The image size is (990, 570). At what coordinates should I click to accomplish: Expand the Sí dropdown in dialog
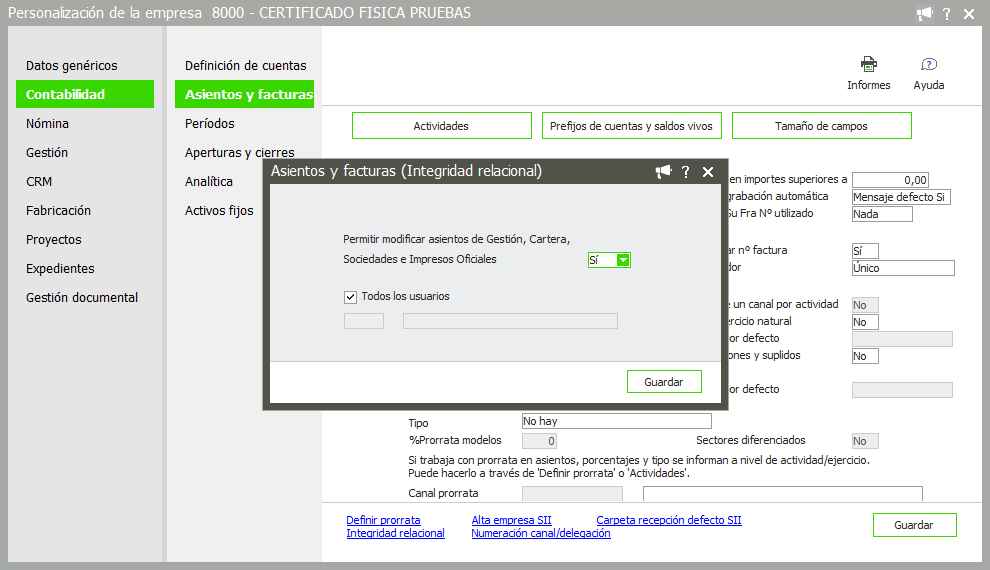tap(623, 260)
